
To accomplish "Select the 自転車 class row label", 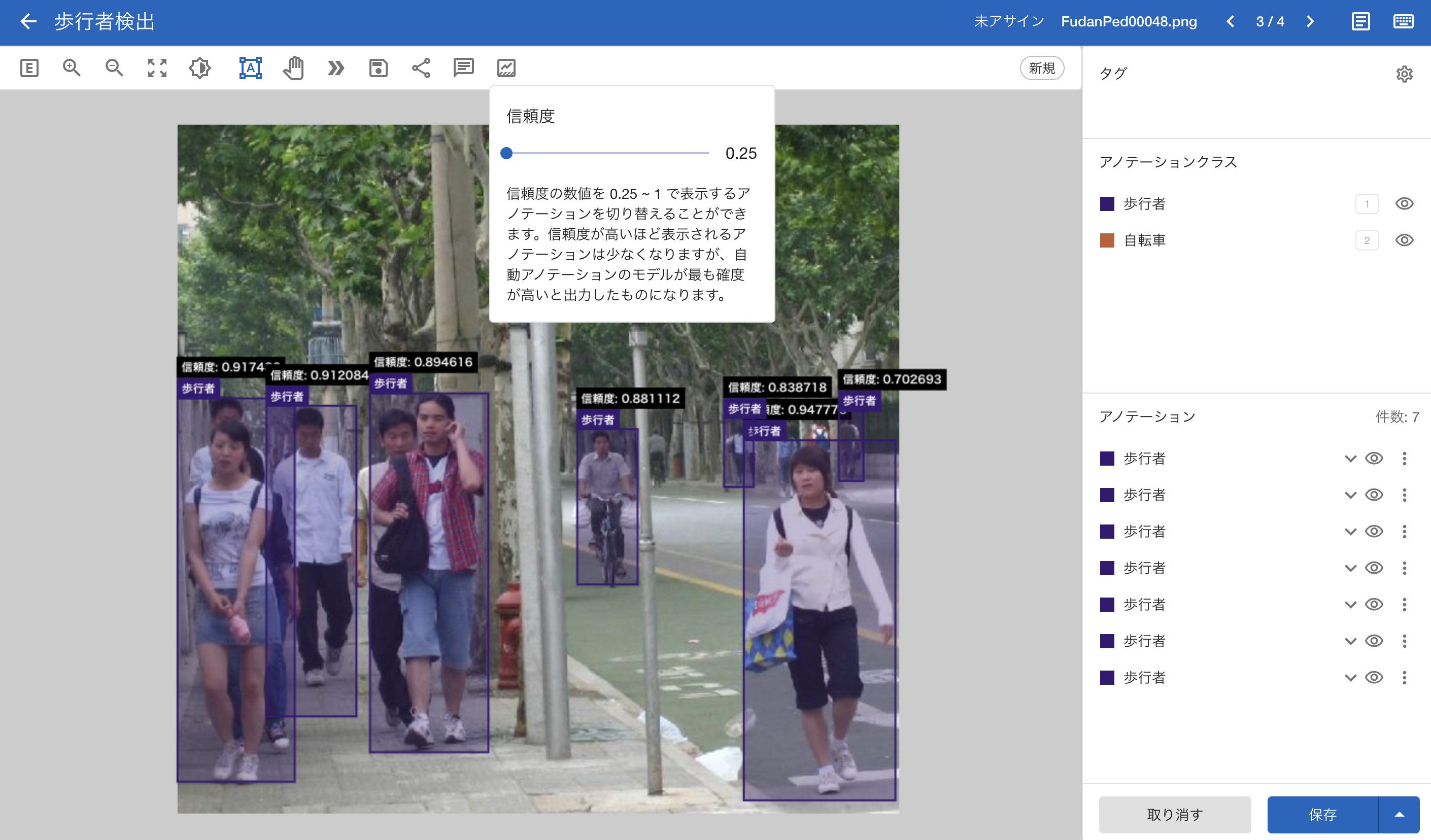I will [x=1144, y=240].
